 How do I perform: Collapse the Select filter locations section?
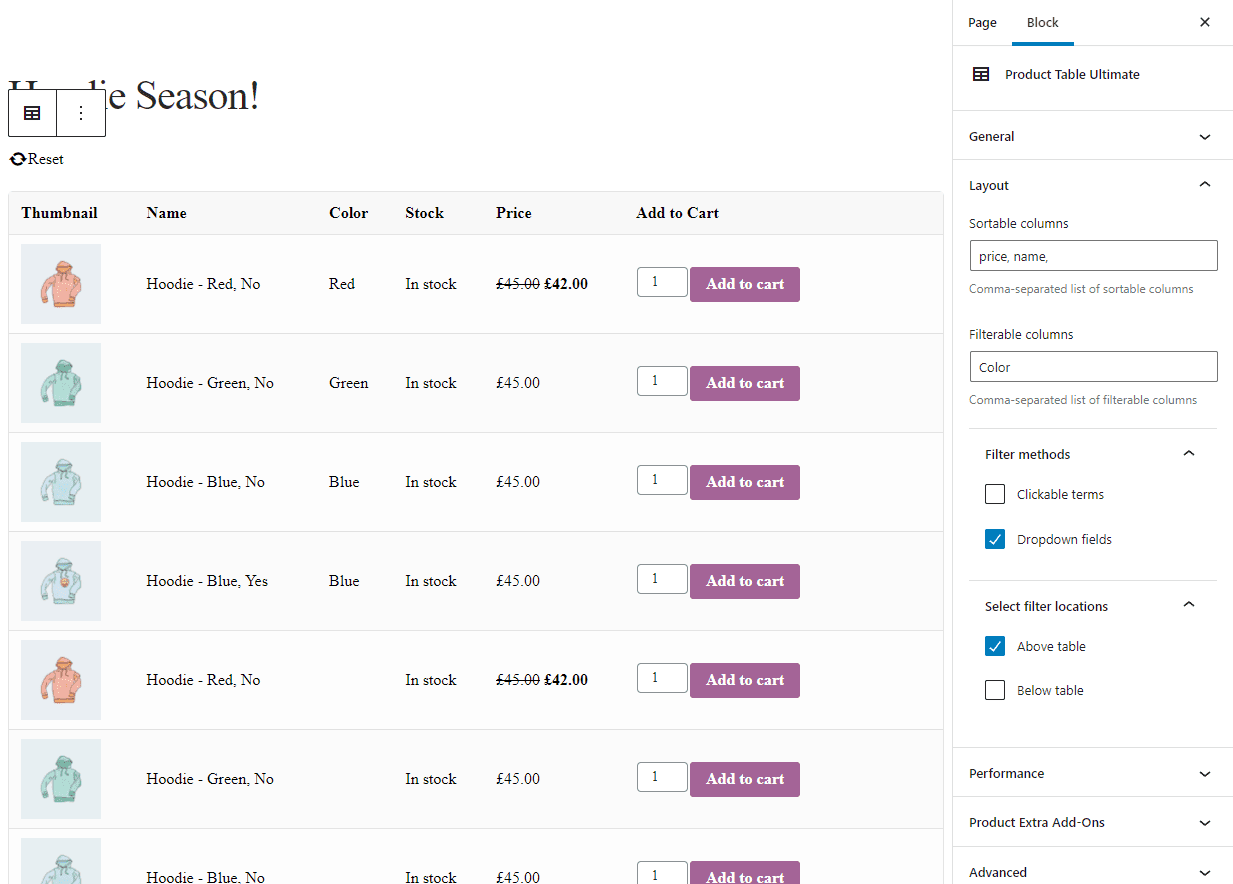coord(1092,606)
